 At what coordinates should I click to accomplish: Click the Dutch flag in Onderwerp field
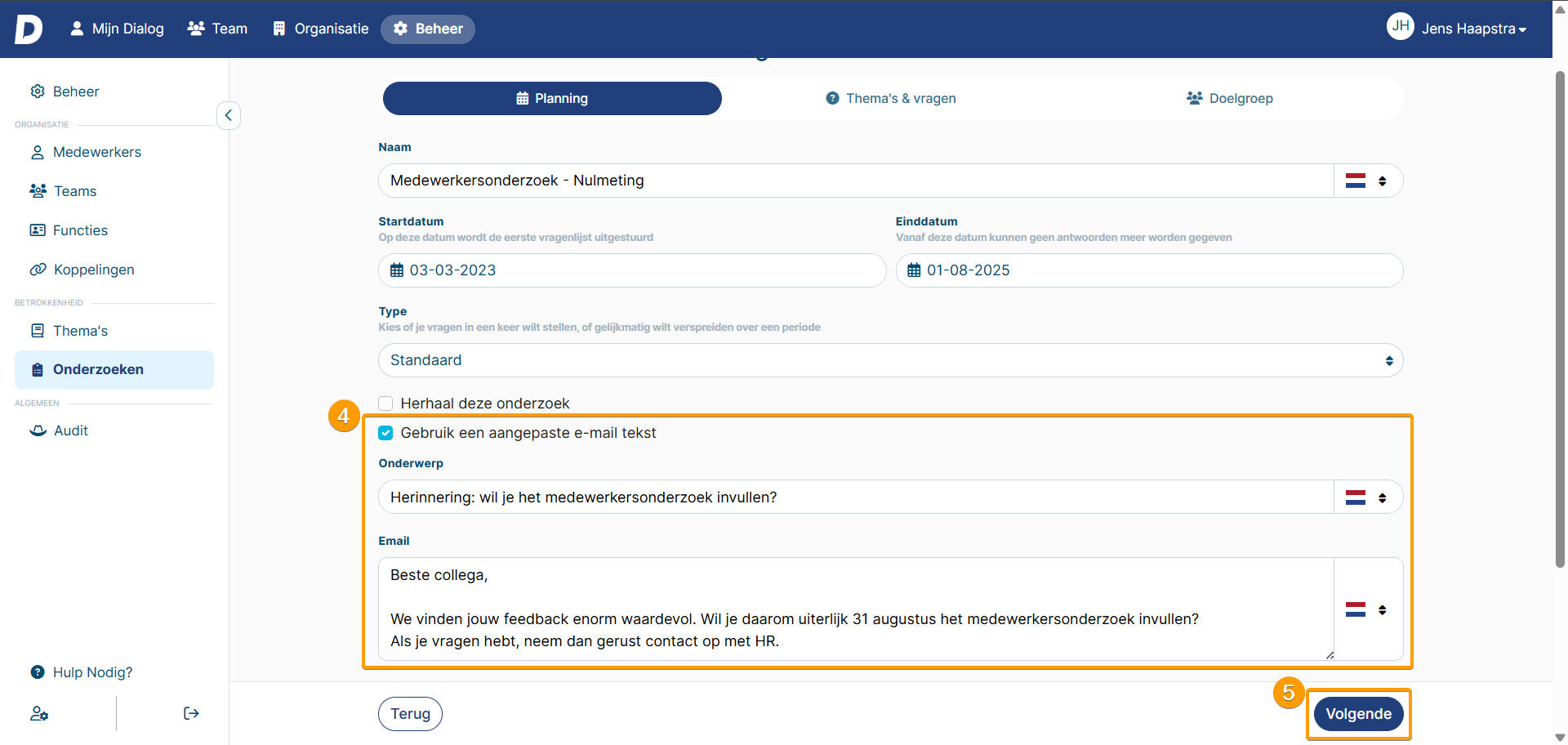(1356, 497)
